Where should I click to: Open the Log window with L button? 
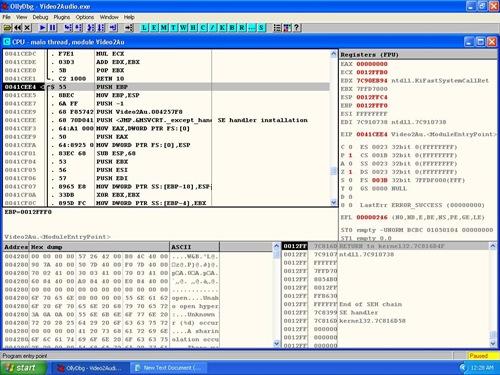click(144, 28)
